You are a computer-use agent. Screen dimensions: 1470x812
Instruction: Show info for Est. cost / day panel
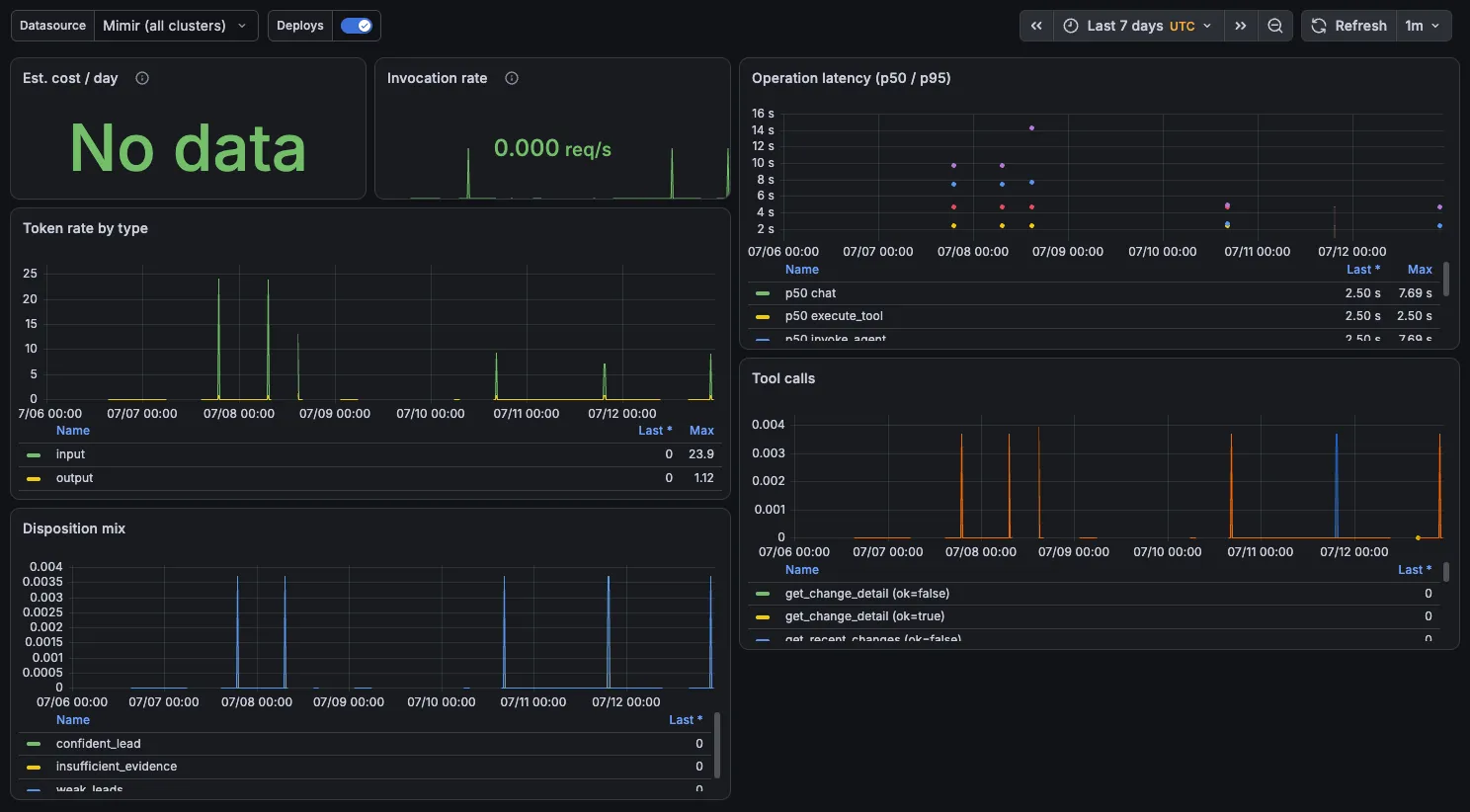coord(142,78)
